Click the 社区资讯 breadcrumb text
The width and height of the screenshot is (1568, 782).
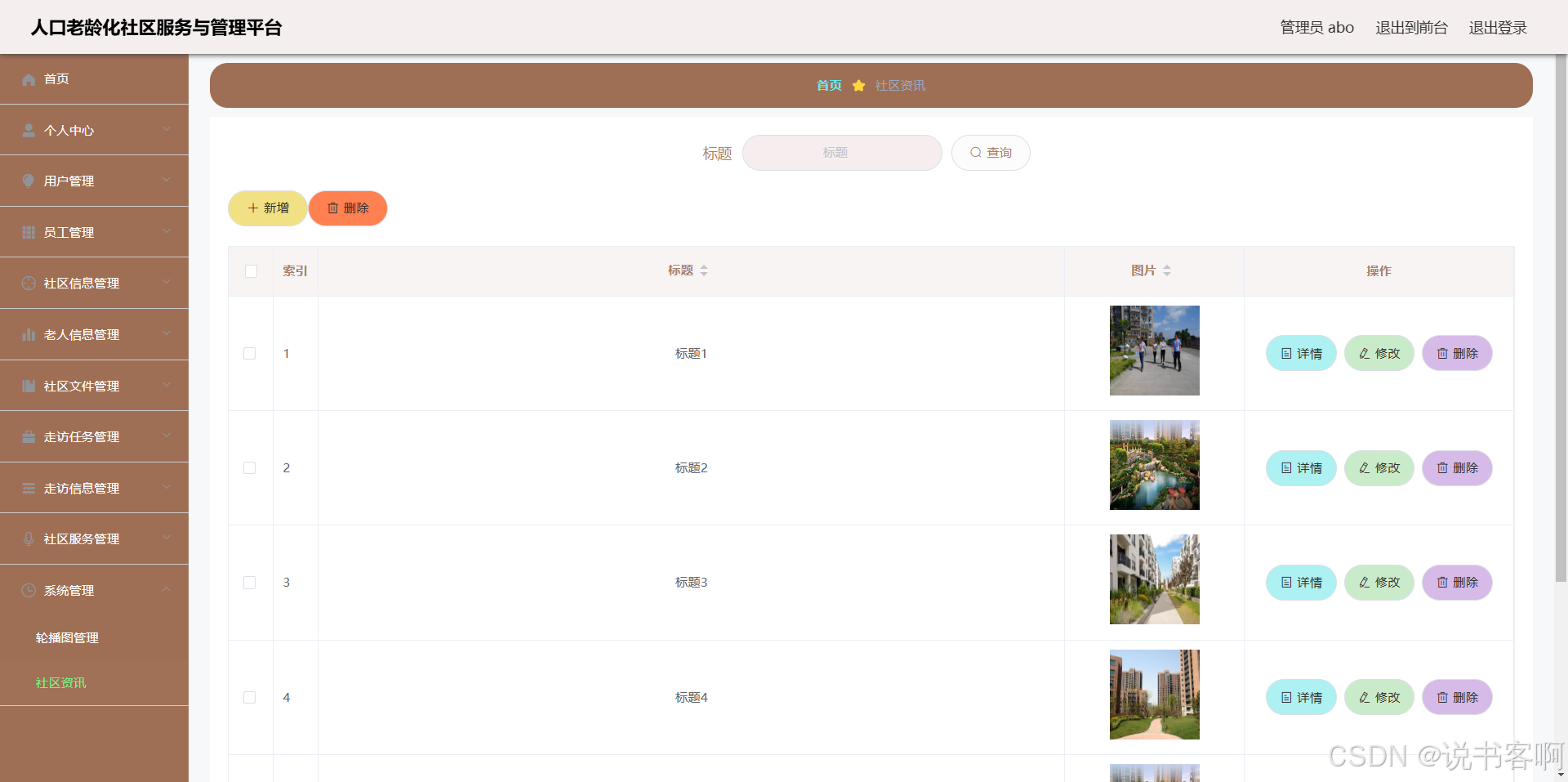(x=900, y=86)
